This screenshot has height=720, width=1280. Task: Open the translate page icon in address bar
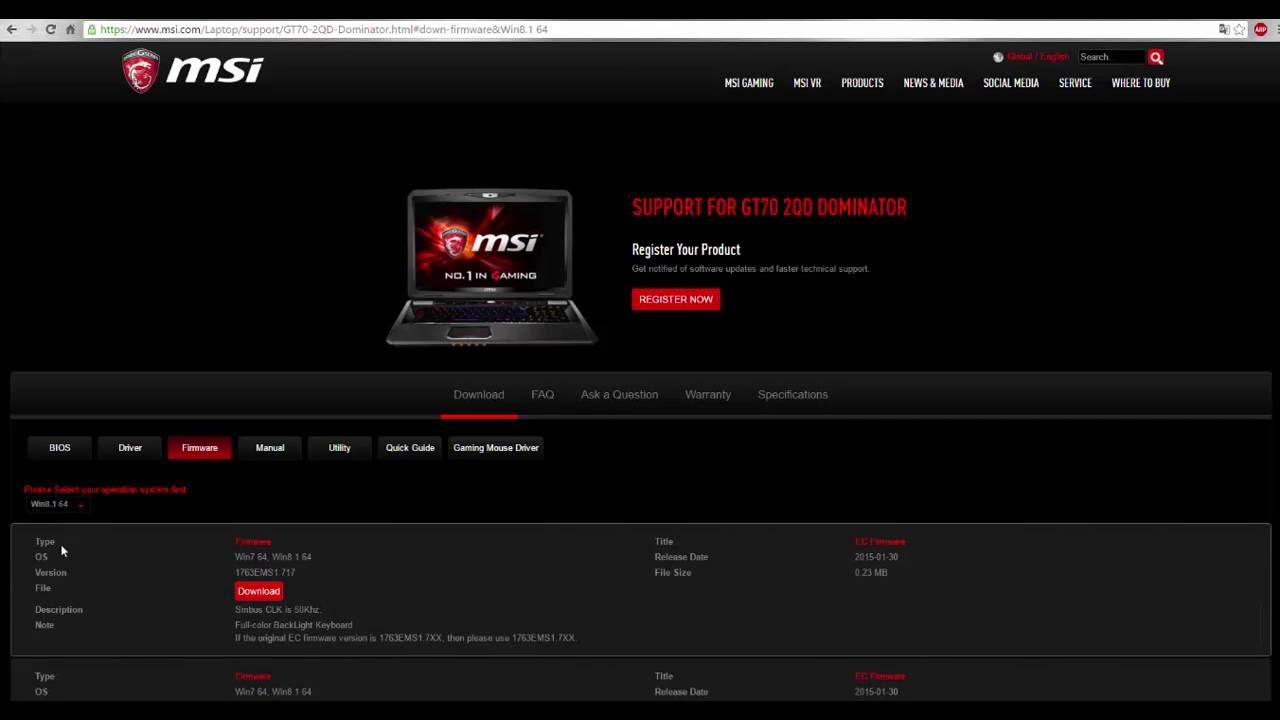tap(1223, 30)
